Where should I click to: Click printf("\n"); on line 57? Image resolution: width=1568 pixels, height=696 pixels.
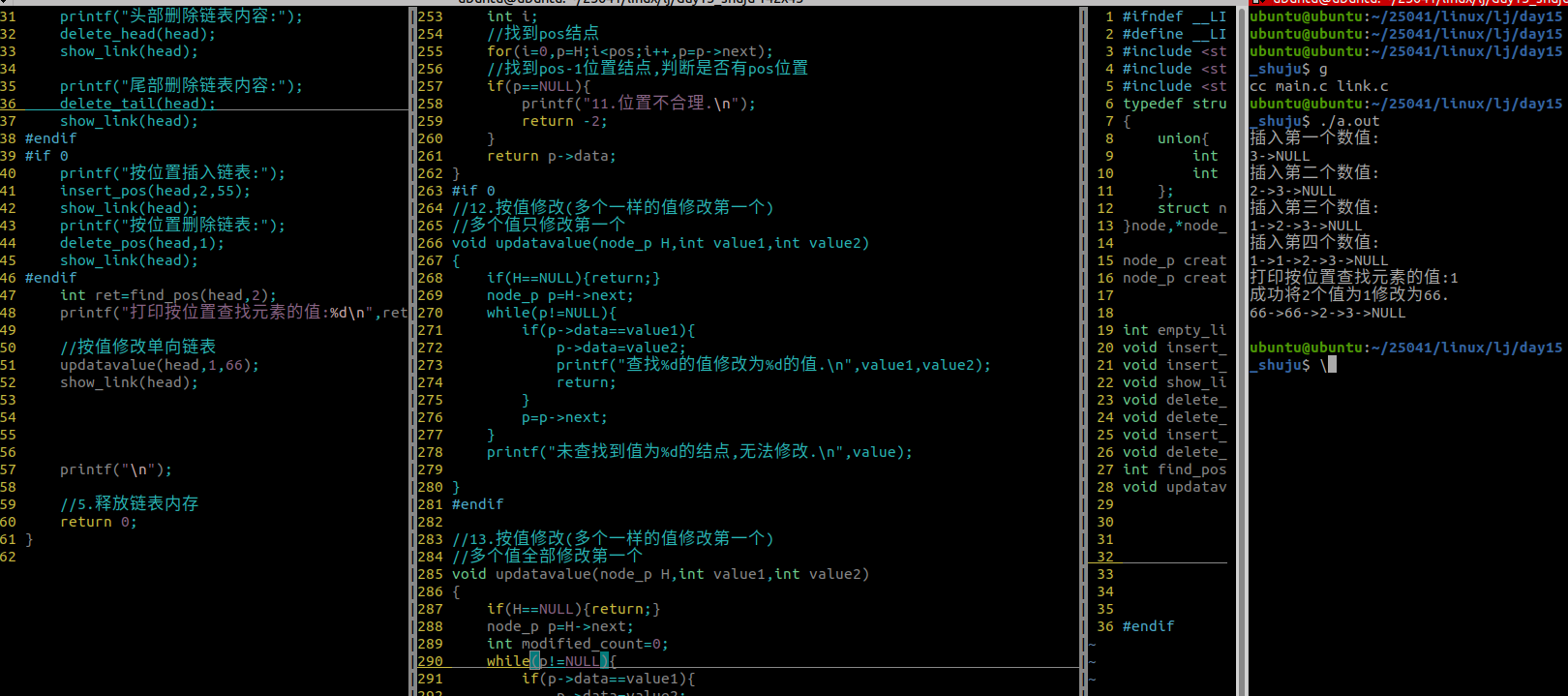pos(116,469)
